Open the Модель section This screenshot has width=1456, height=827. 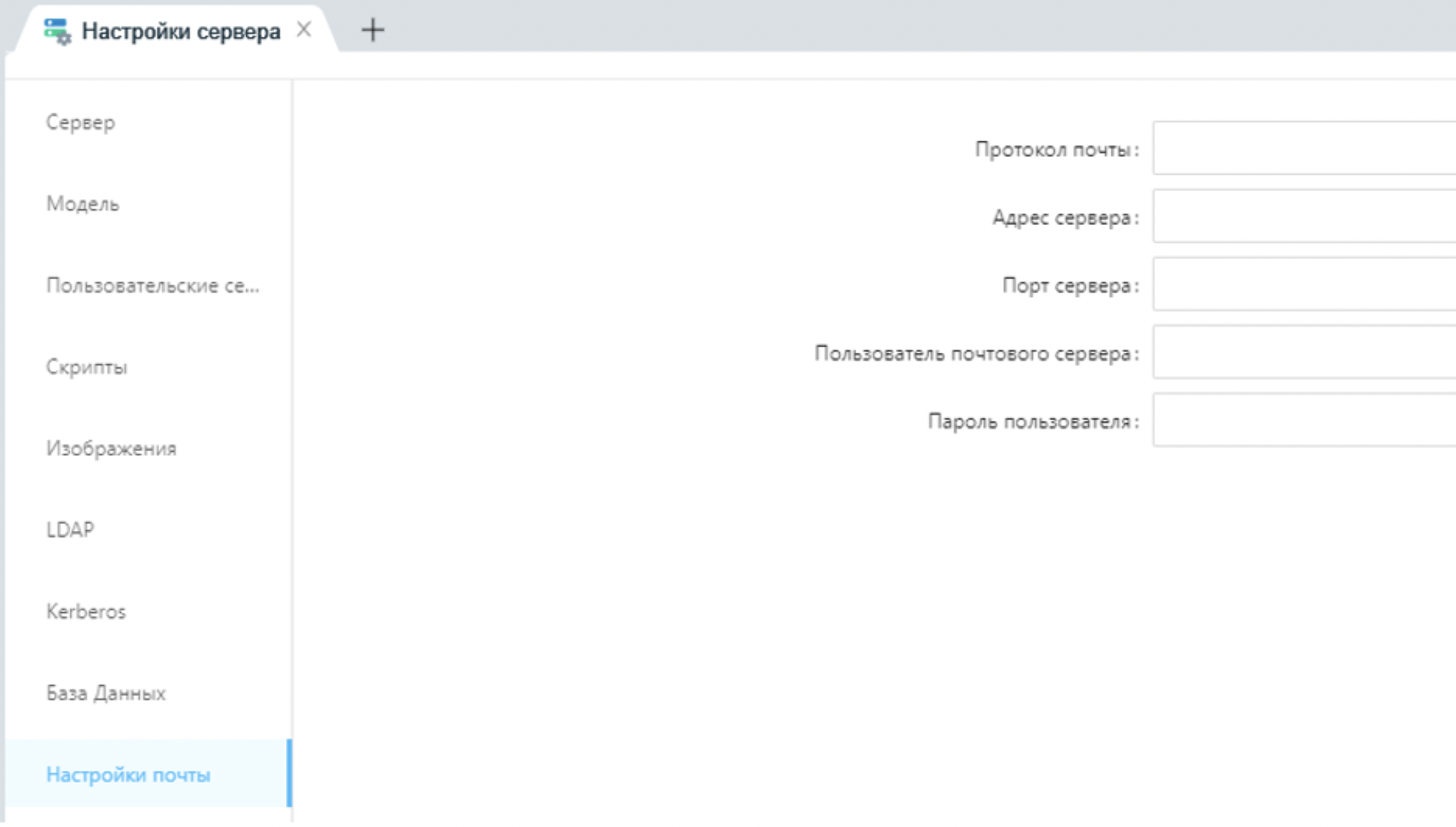83,204
